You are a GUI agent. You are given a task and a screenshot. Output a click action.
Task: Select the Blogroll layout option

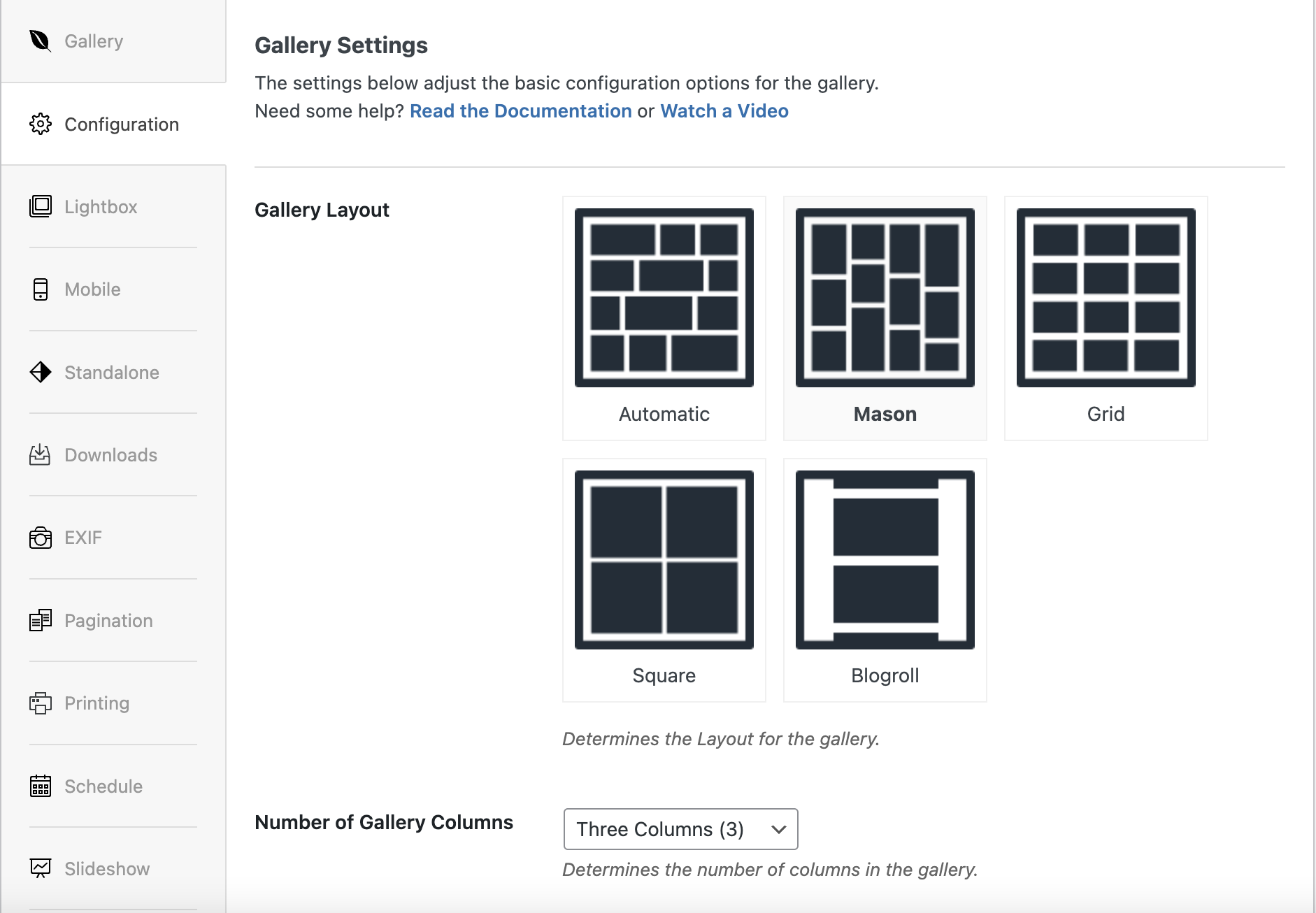click(x=885, y=580)
